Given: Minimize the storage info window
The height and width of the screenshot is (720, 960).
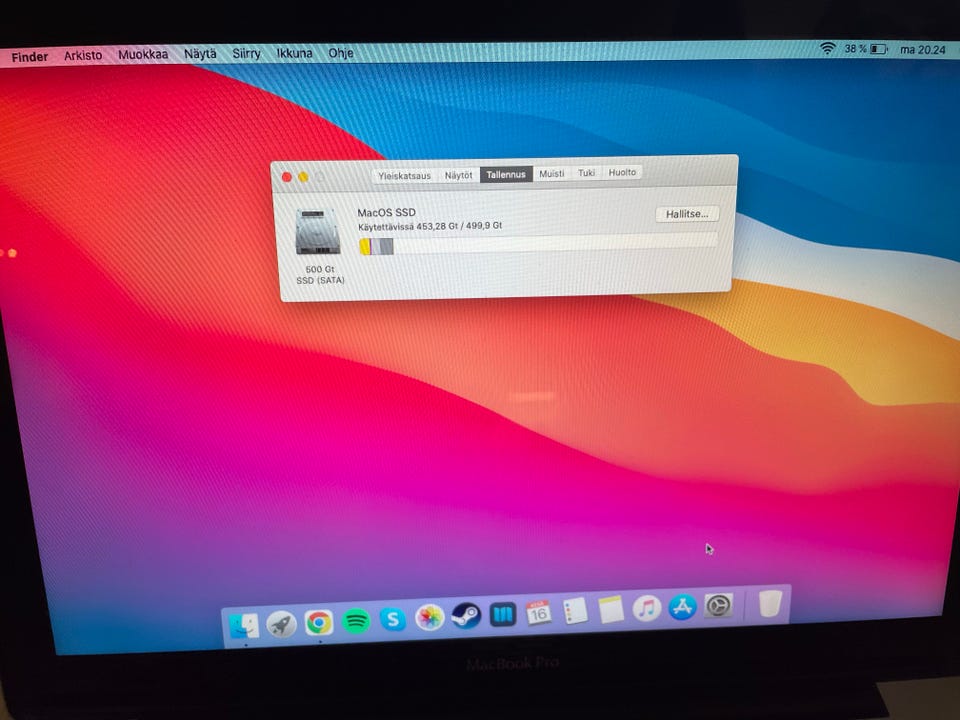Looking at the screenshot, I should 303,177.
